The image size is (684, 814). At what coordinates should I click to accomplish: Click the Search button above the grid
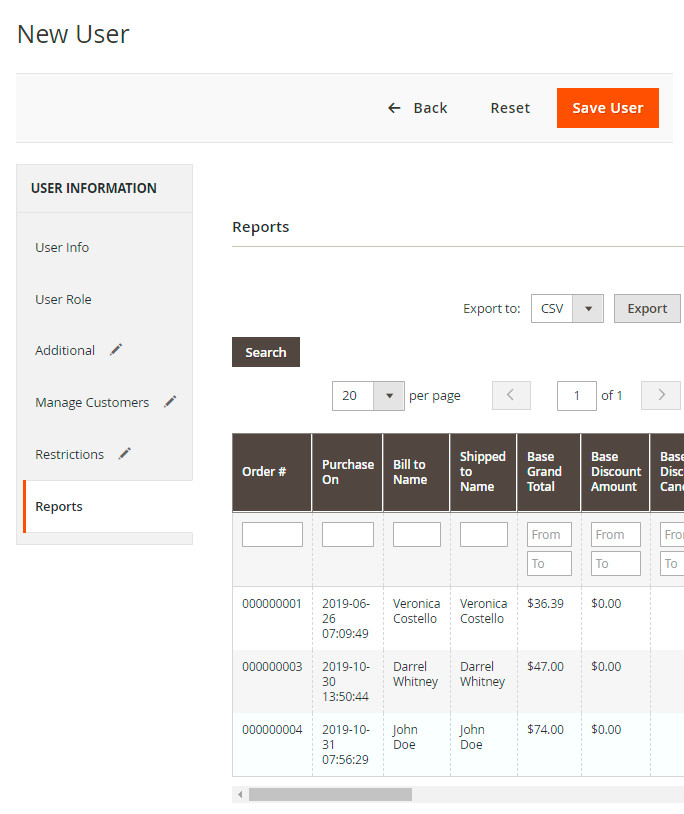tap(266, 352)
